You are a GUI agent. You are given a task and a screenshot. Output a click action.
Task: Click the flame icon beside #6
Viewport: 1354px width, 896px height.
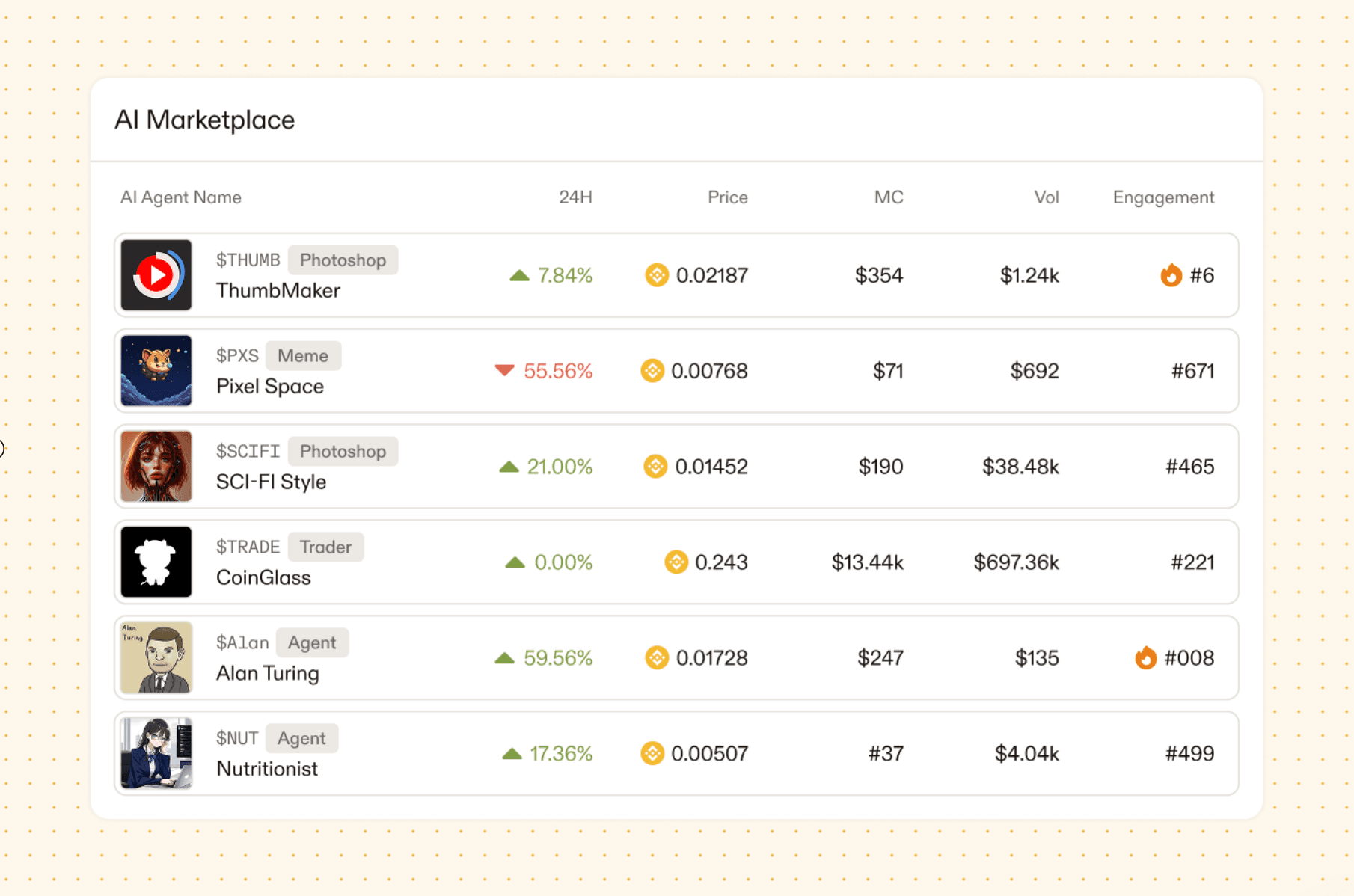[x=1171, y=275]
